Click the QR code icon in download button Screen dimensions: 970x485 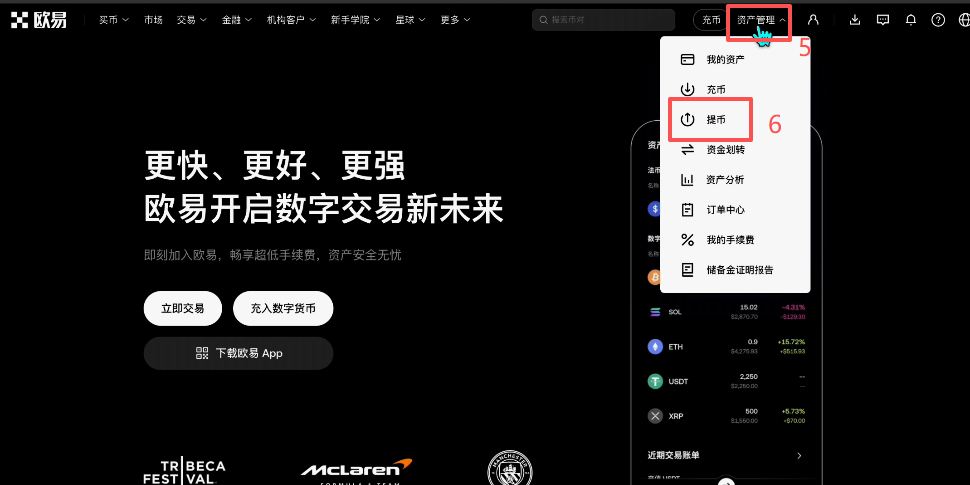pyautogui.click(x=202, y=353)
